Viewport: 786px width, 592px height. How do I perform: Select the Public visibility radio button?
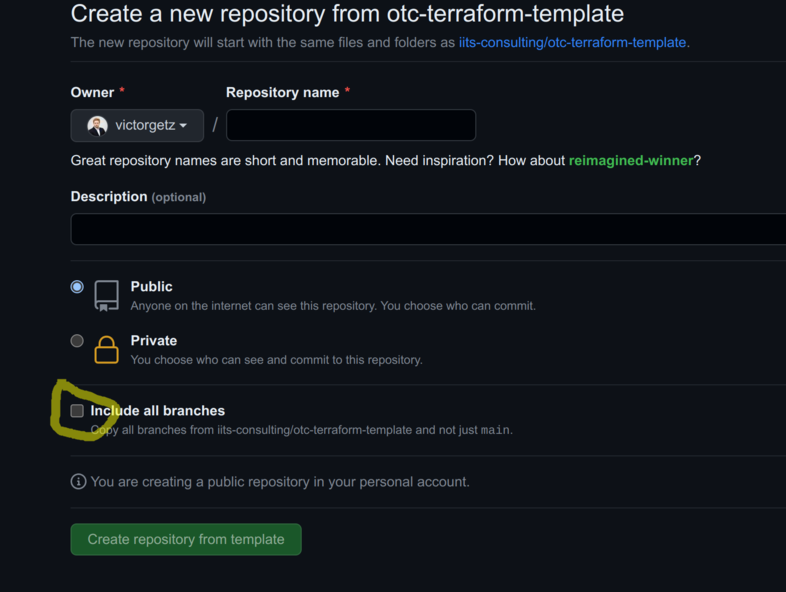coord(77,287)
